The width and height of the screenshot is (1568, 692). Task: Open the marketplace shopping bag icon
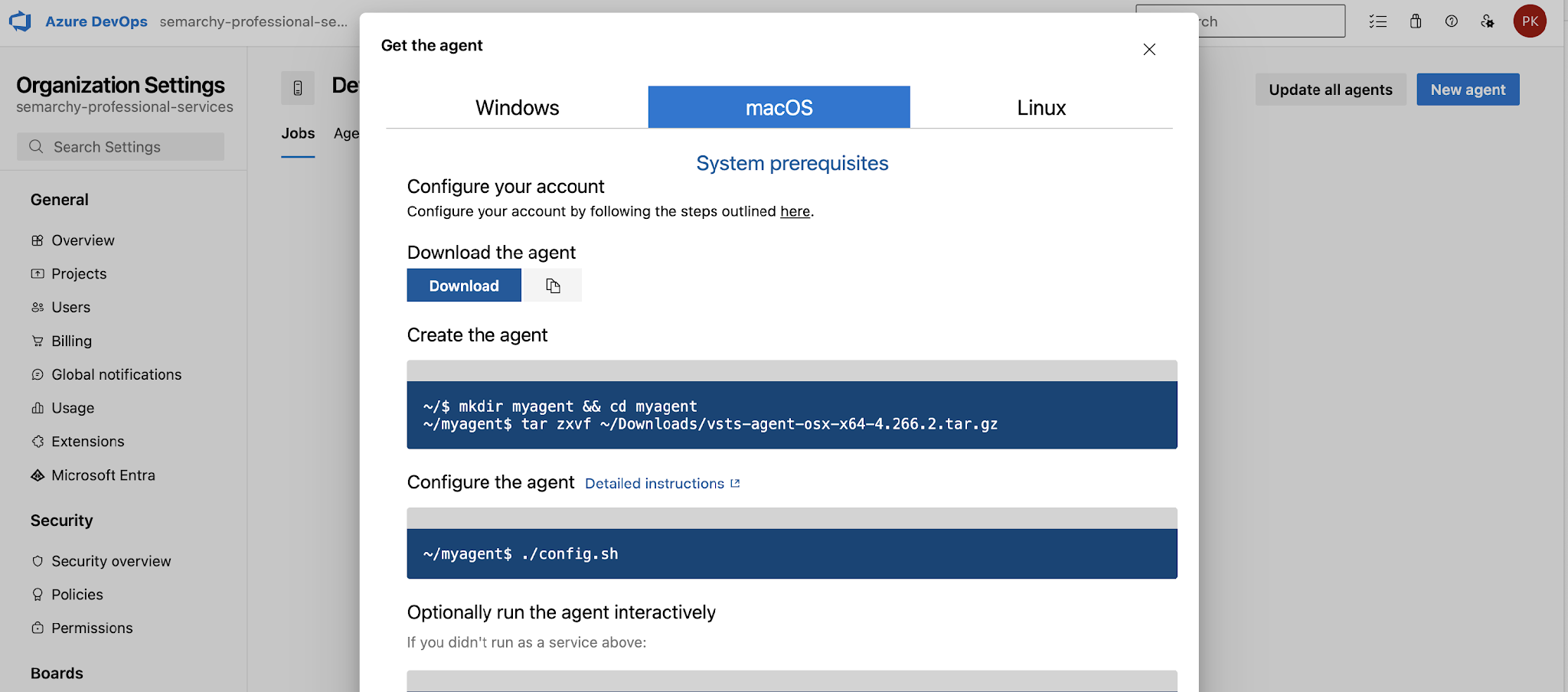point(1416,21)
